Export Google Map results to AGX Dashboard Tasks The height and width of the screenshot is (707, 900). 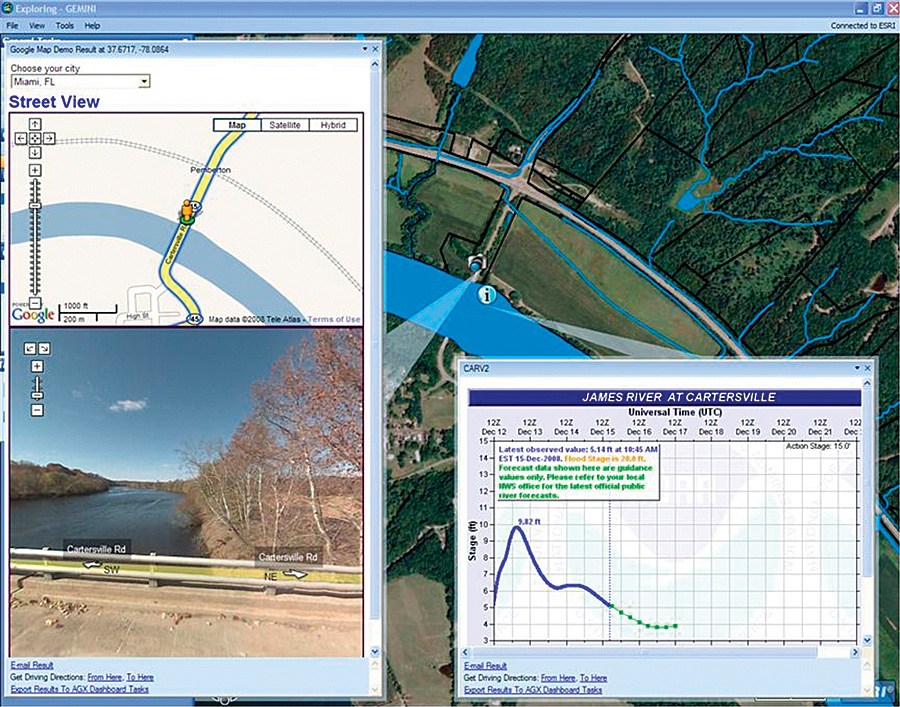pos(79,689)
